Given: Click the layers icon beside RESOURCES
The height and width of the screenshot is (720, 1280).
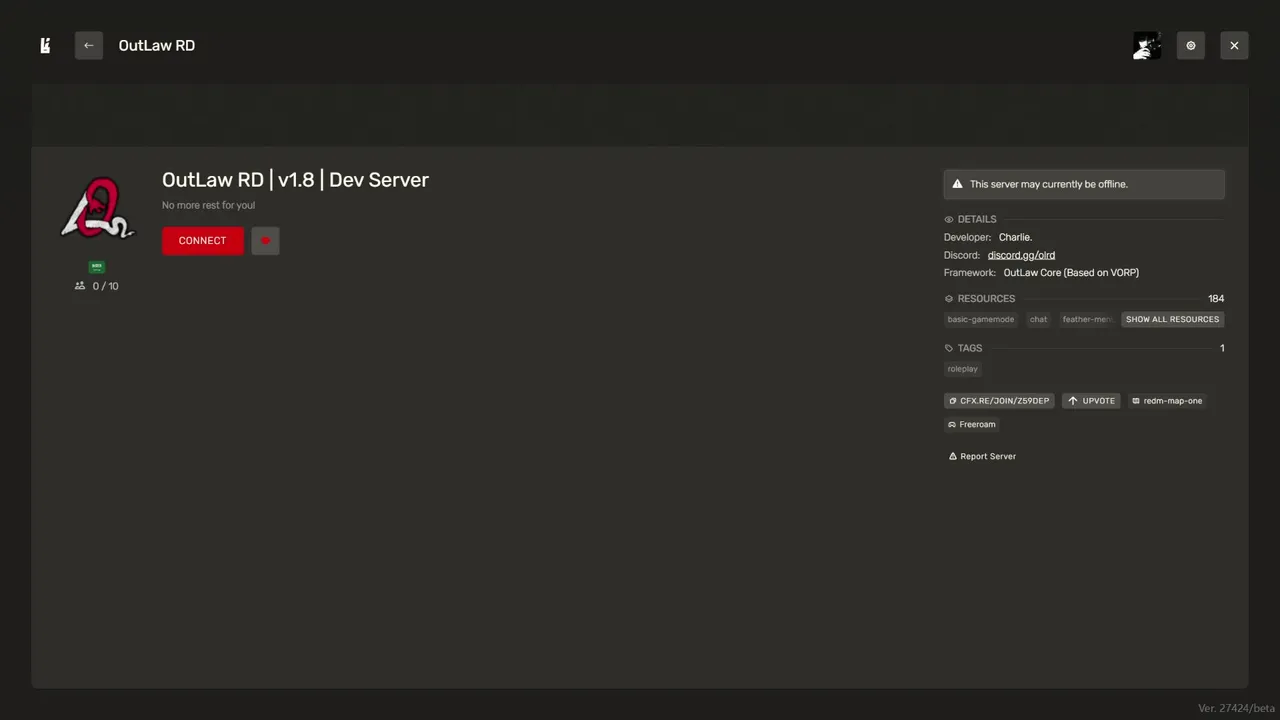Looking at the screenshot, I should click(949, 299).
